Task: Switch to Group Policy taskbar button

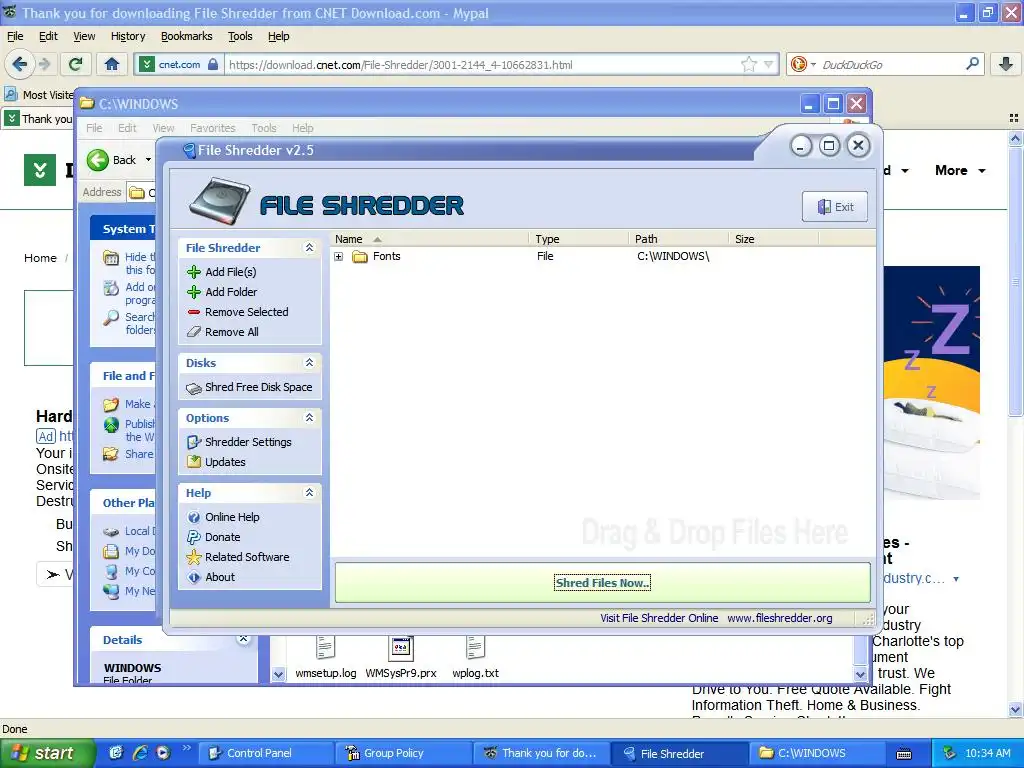Action: pyautogui.click(x=402, y=753)
